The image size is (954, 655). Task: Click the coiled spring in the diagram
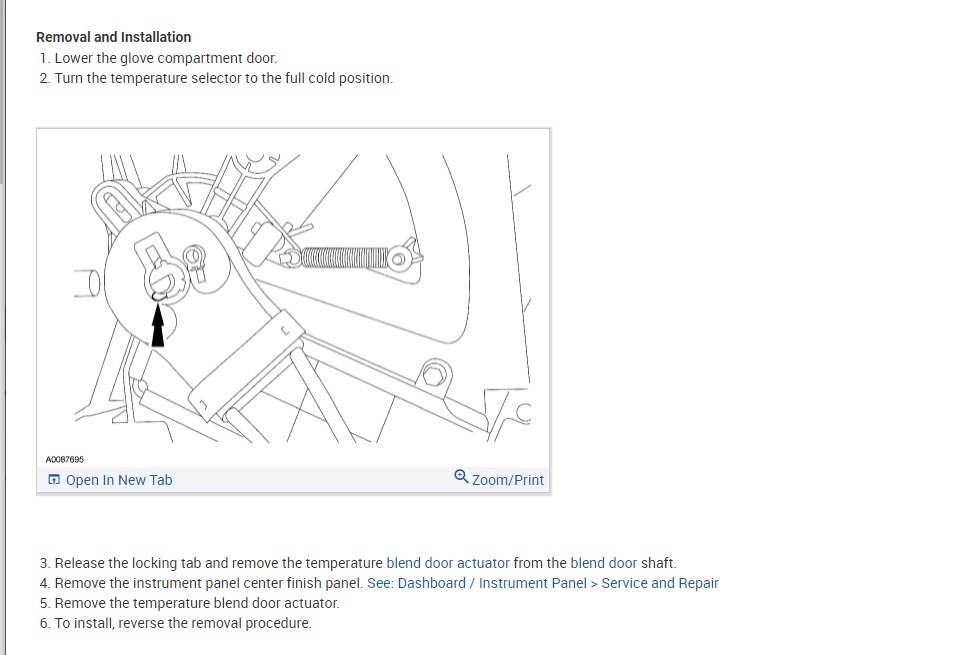344,258
